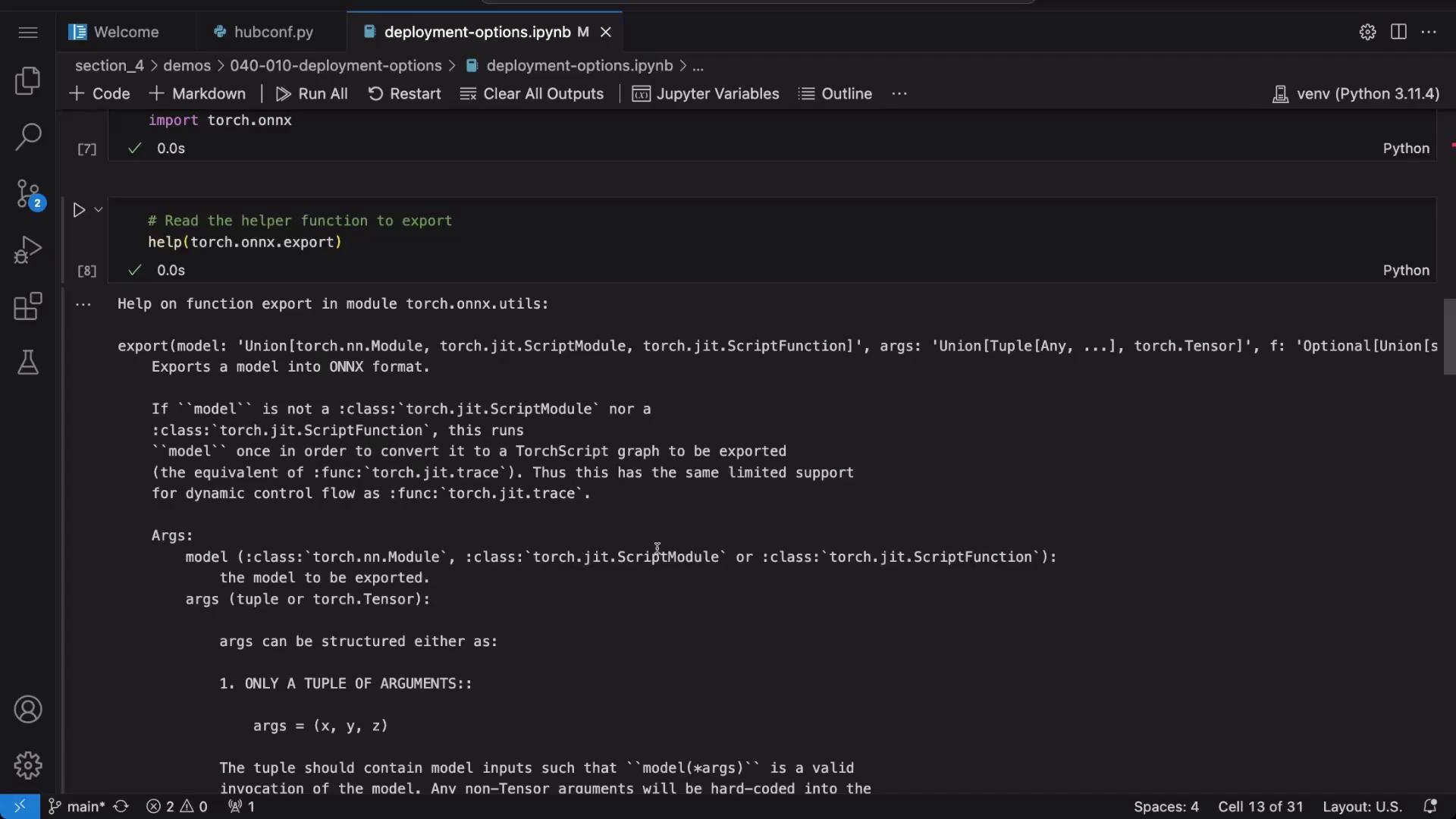Click Clear All Outputs button

tap(532, 94)
